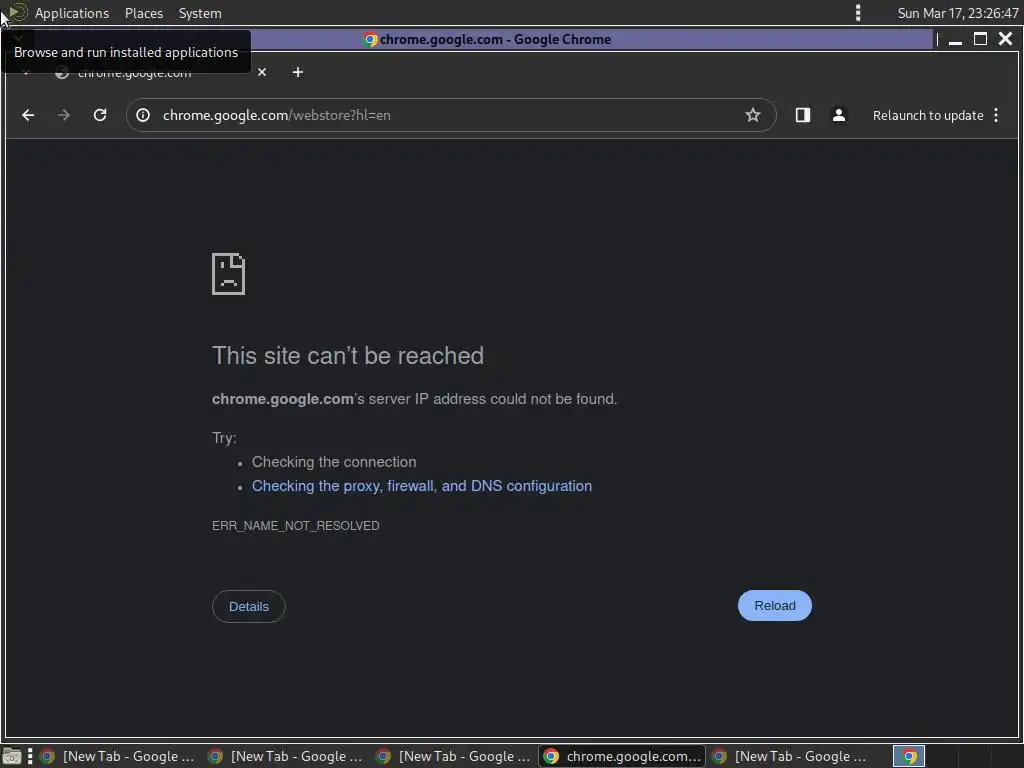1024x768 pixels.
Task: Go back using the back arrow
Action: [27, 115]
